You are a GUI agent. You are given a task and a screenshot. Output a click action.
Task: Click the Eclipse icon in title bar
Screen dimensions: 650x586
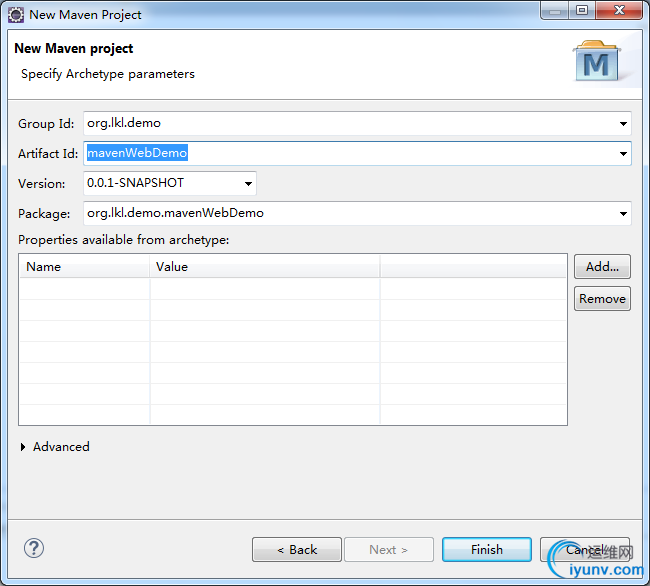16,15
